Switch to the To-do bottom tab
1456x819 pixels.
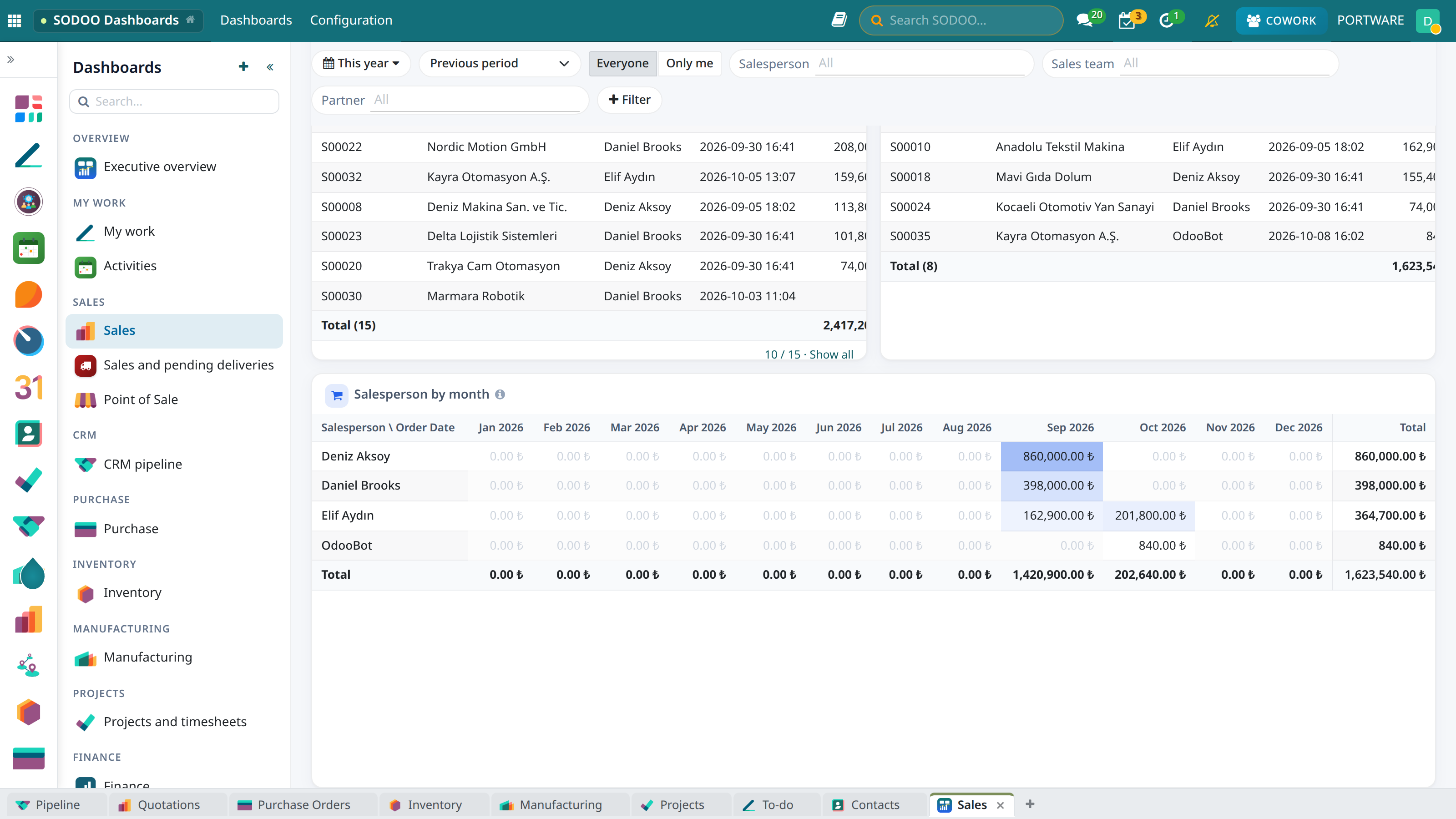[777, 804]
